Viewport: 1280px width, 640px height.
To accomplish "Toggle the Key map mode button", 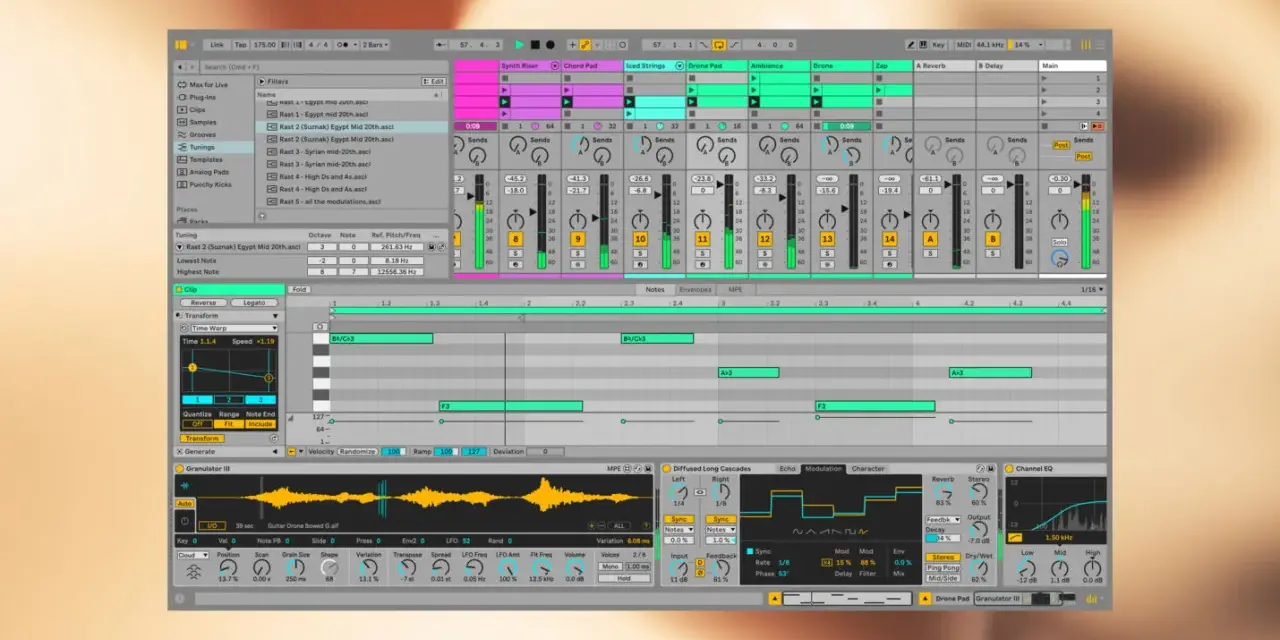I will (938, 45).
